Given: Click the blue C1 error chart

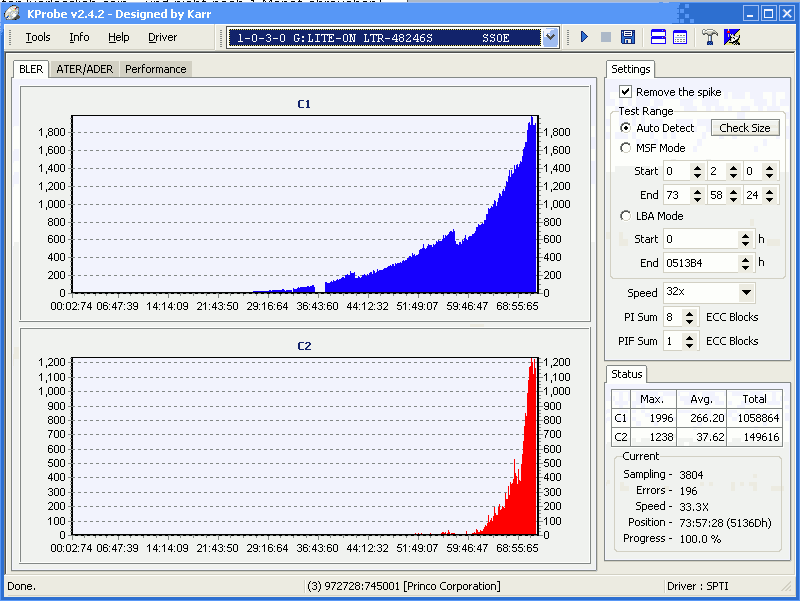Looking at the screenshot, I should [305, 204].
